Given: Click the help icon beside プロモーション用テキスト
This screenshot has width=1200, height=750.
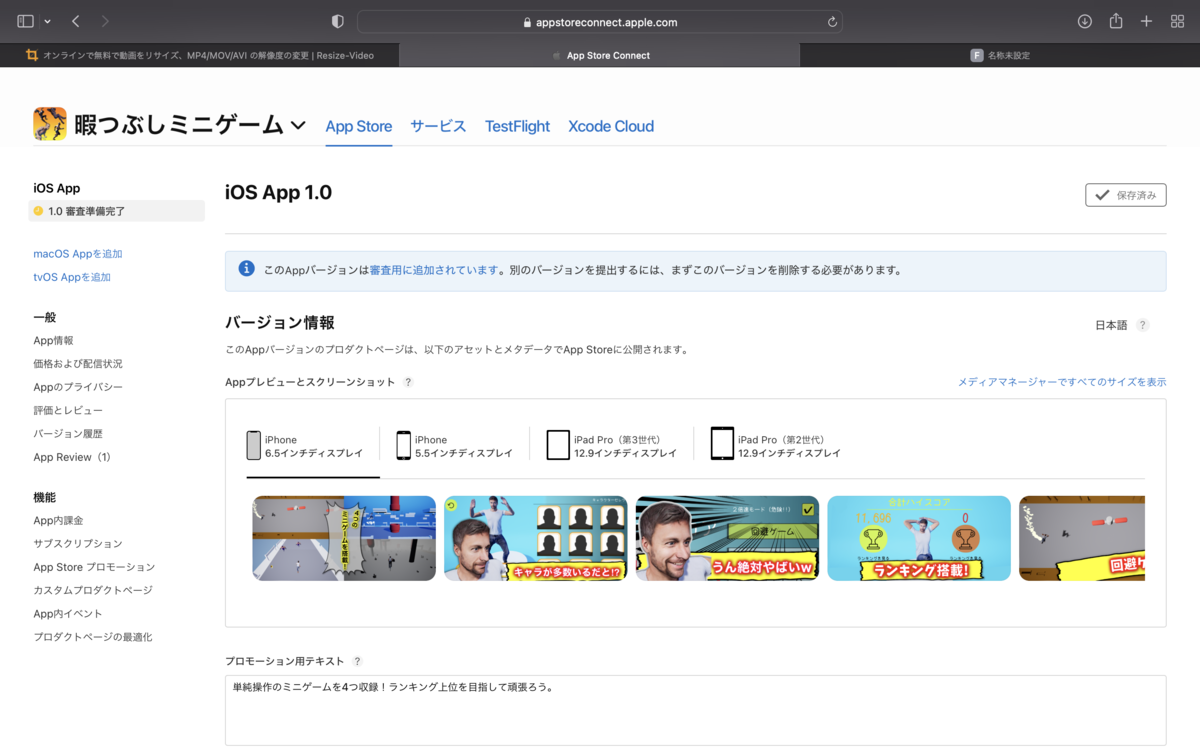Looking at the screenshot, I should 358,661.
